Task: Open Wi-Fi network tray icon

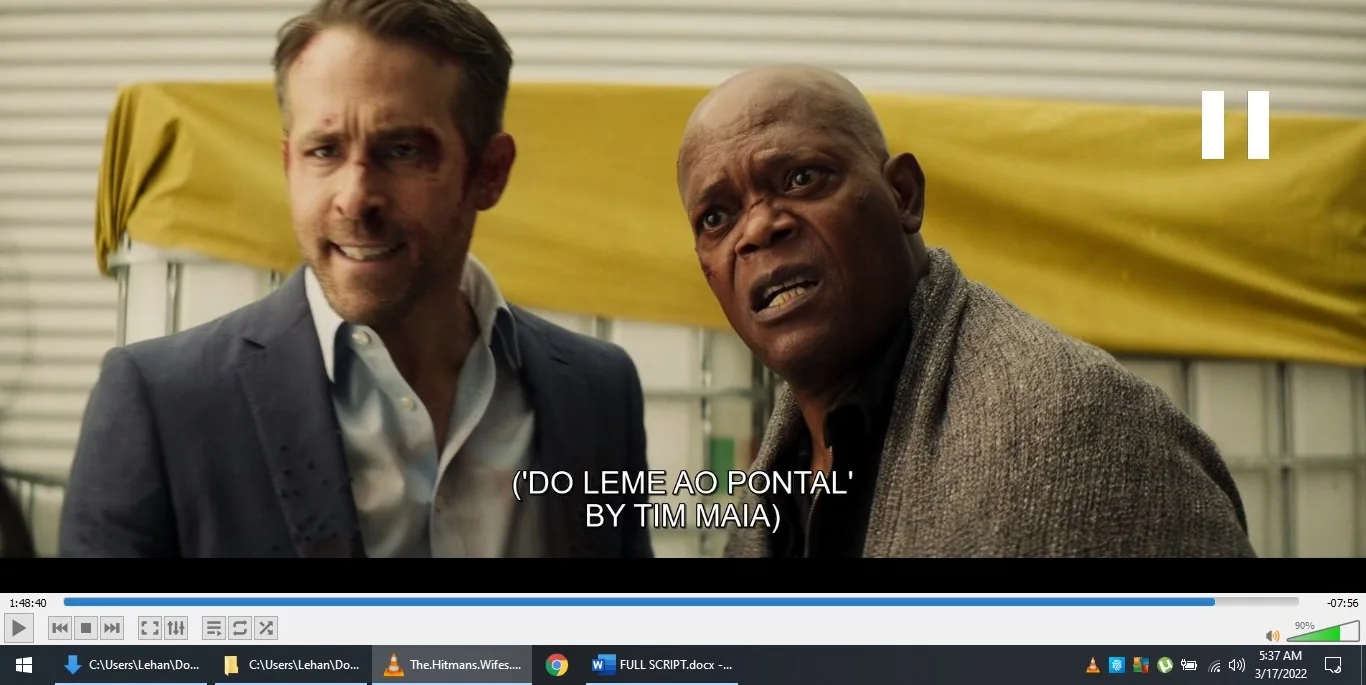Action: [1215, 665]
